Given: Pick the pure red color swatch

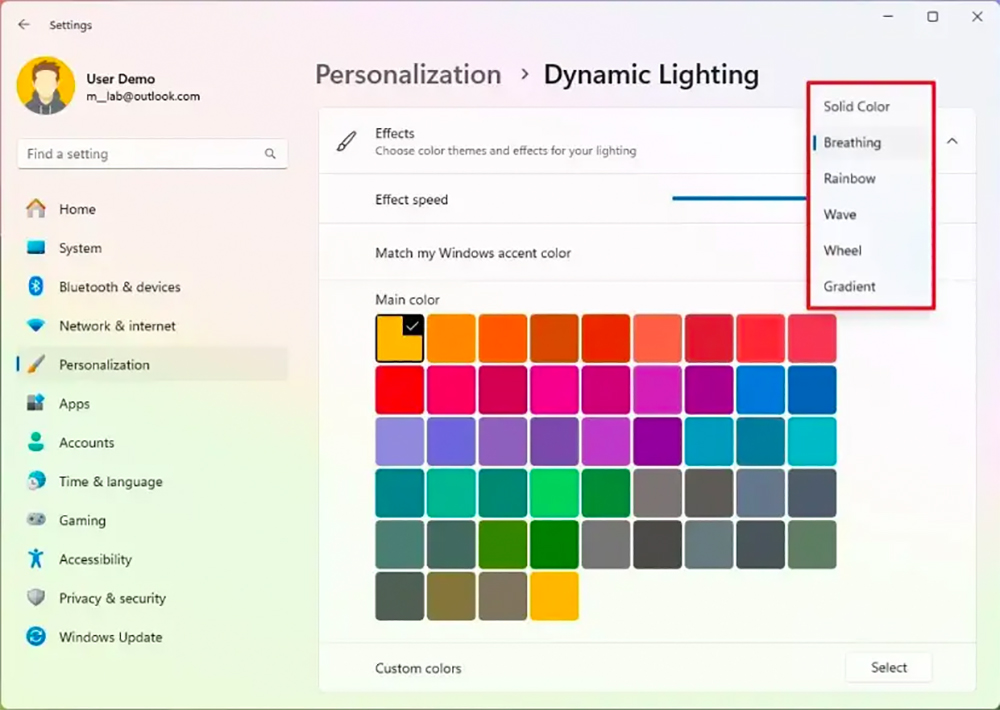Looking at the screenshot, I should (x=399, y=390).
